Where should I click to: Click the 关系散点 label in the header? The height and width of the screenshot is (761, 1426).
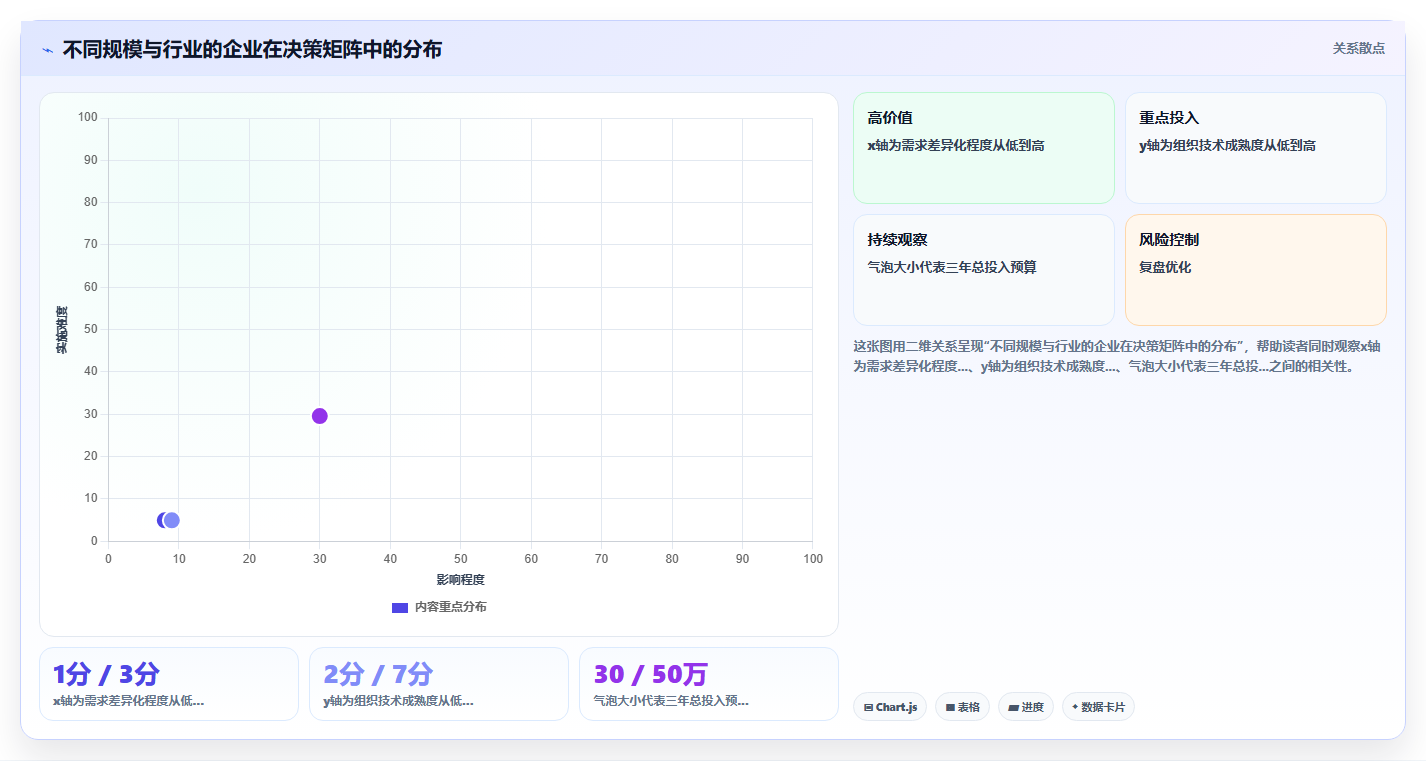pyautogui.click(x=1359, y=48)
